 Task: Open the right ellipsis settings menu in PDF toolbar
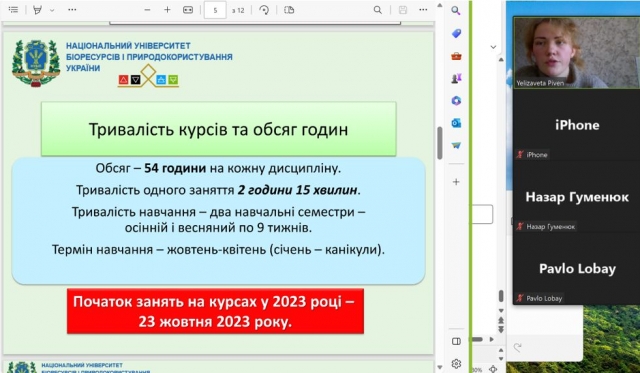tap(423, 10)
